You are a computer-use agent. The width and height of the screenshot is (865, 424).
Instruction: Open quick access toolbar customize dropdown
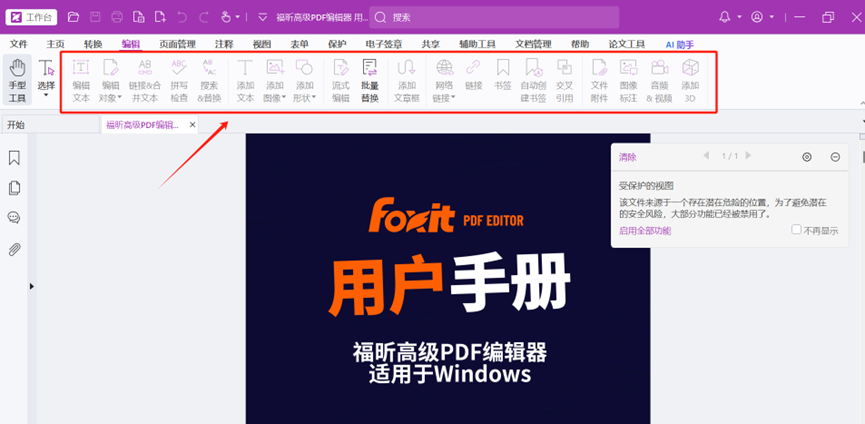click(x=263, y=17)
